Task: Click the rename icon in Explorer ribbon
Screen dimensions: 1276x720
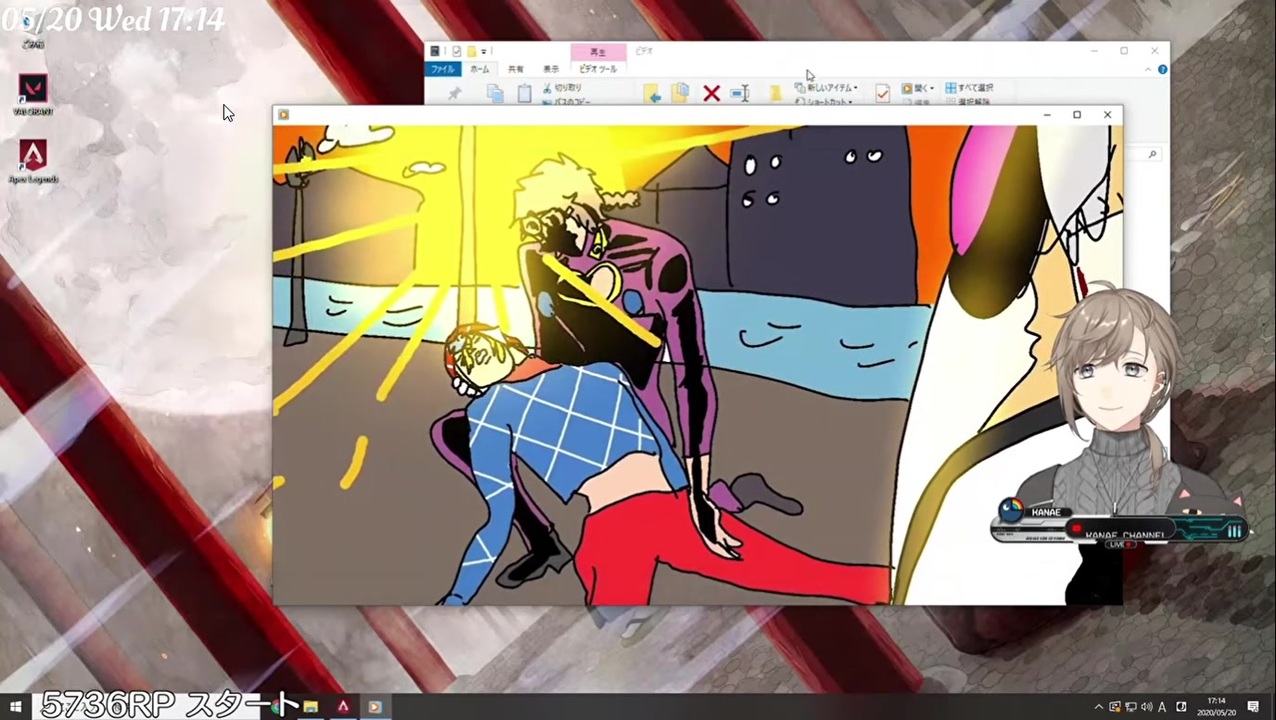Action: 740,93
